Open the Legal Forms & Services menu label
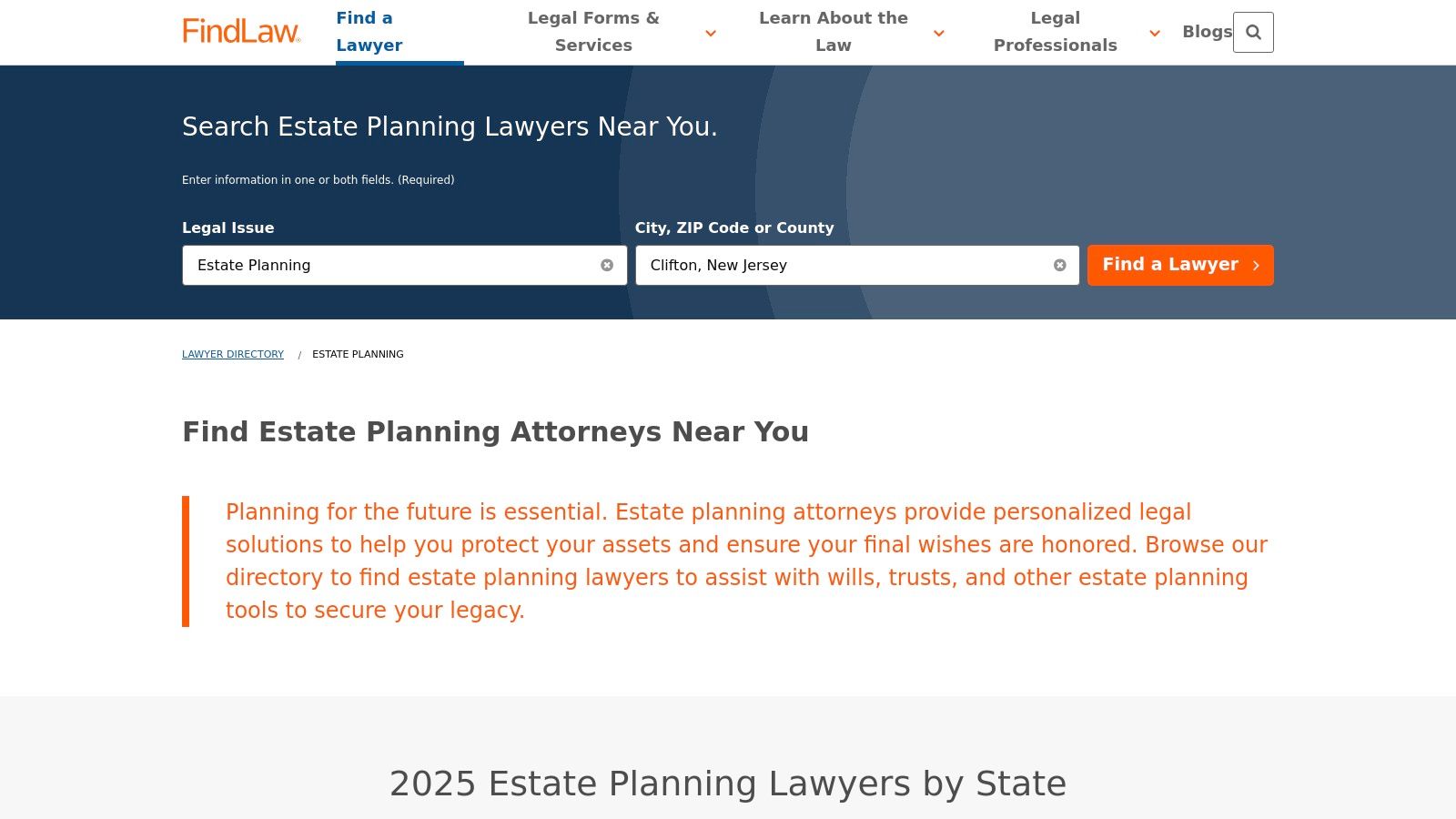The height and width of the screenshot is (819, 1456). point(593,32)
